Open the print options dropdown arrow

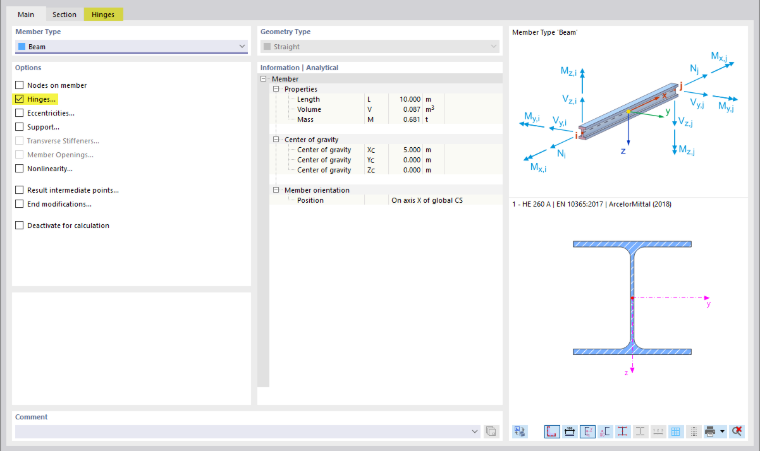coord(722,431)
